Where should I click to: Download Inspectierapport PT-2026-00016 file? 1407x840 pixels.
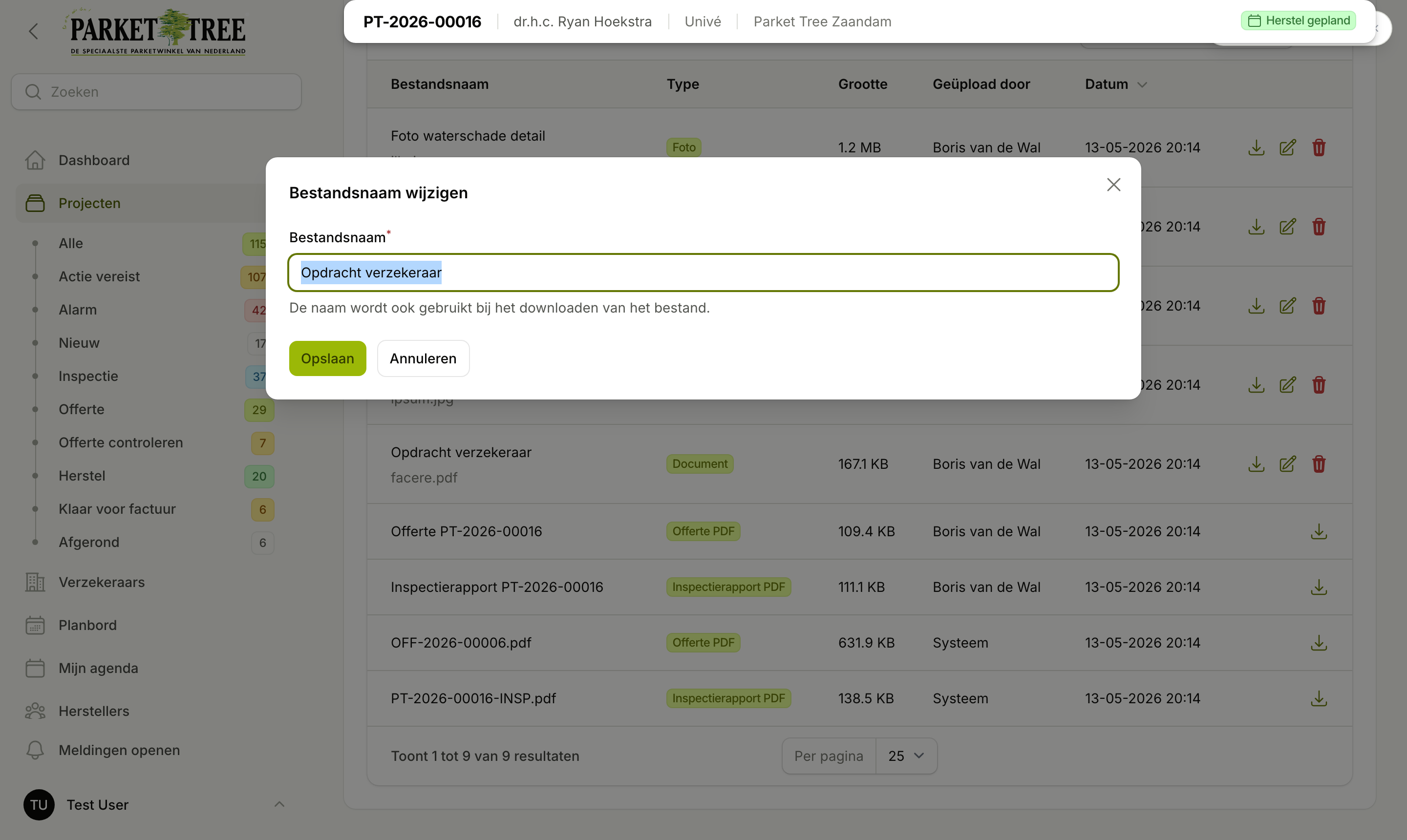(1319, 587)
